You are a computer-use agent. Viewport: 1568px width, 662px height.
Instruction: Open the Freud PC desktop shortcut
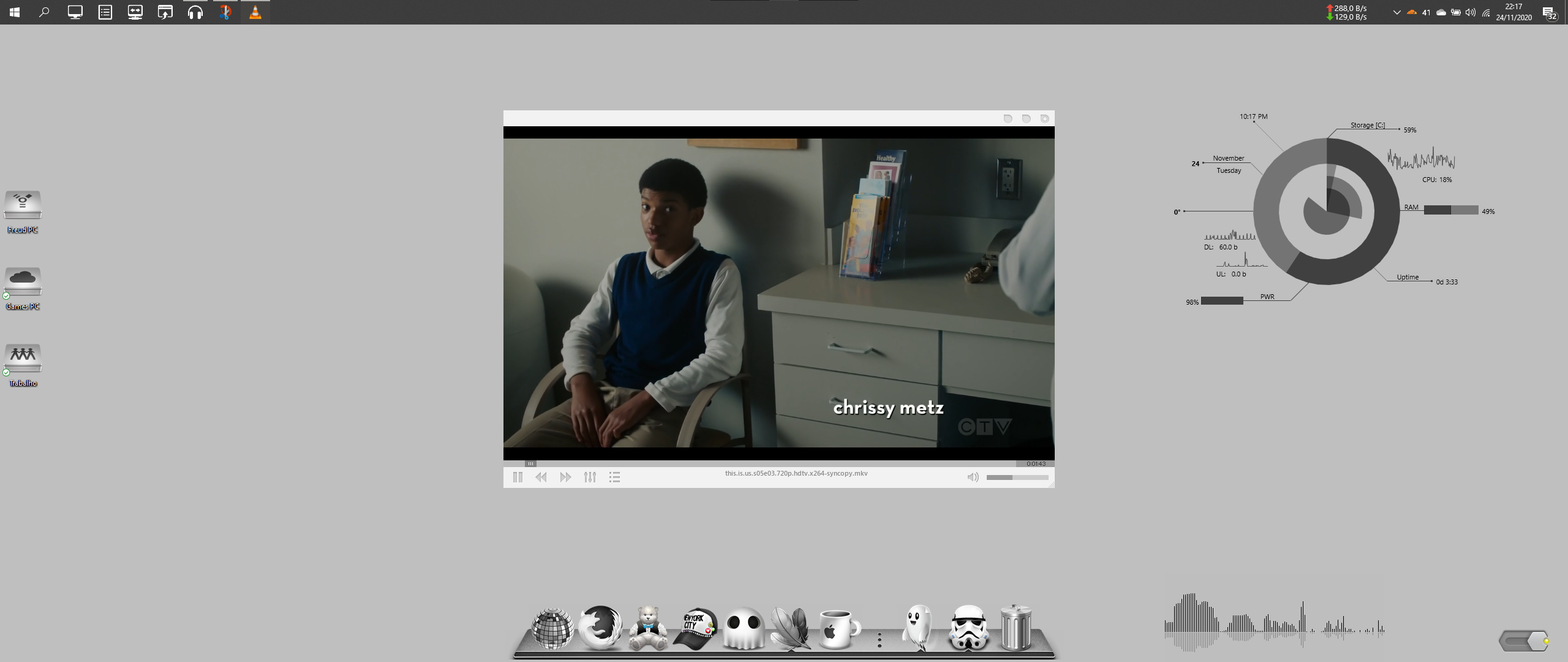click(23, 206)
